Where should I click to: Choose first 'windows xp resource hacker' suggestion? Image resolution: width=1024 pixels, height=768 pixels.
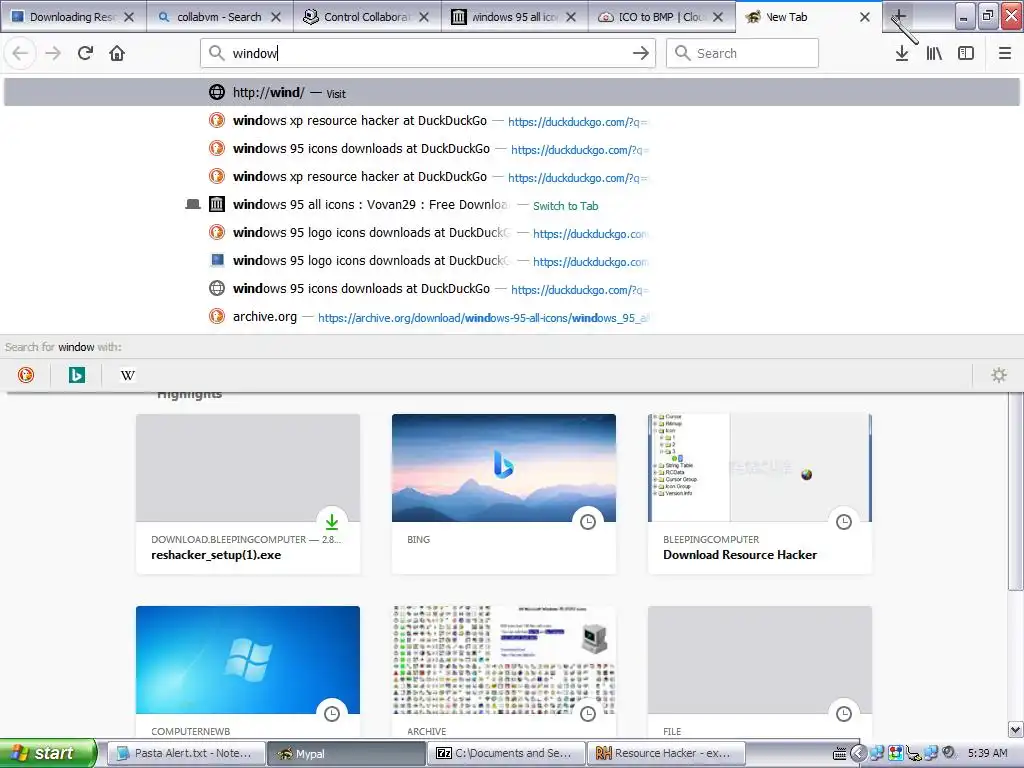pos(512,121)
